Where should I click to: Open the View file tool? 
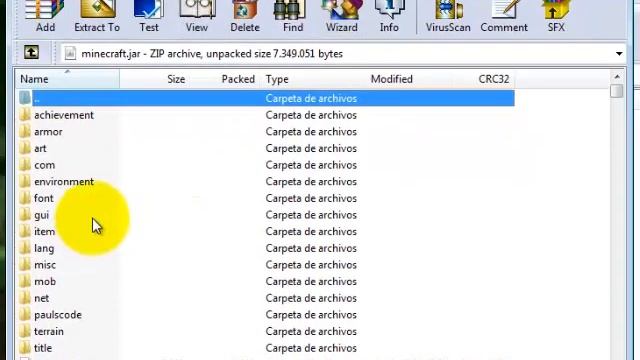pos(197,16)
